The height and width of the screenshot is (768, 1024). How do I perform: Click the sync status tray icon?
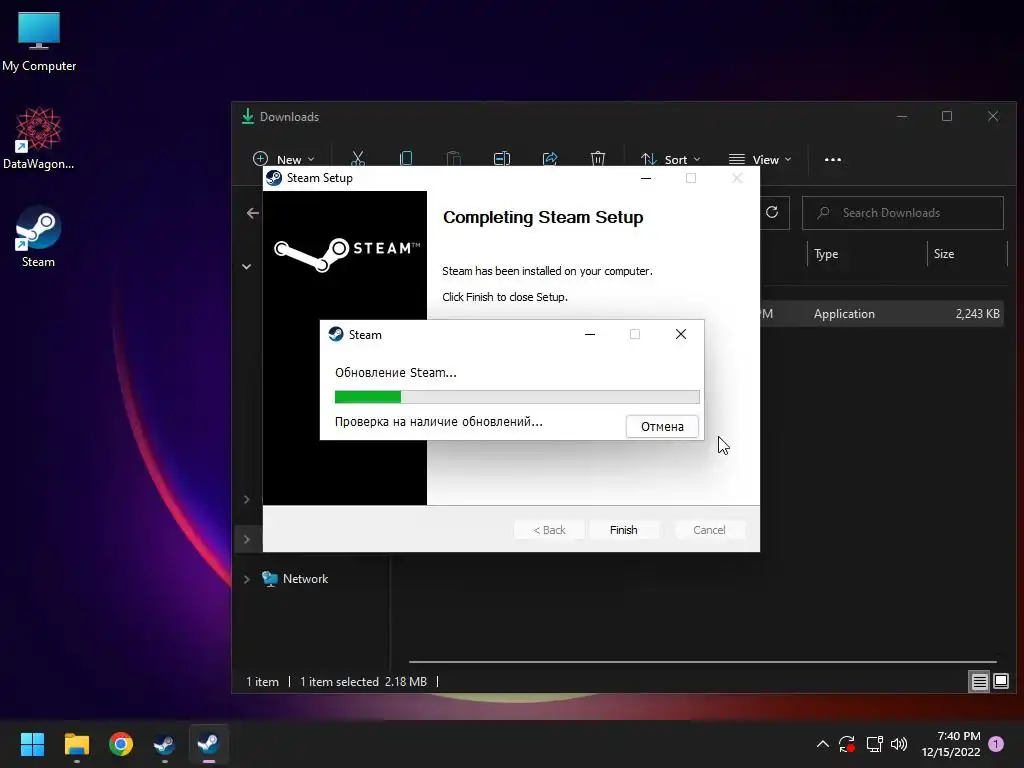point(847,744)
